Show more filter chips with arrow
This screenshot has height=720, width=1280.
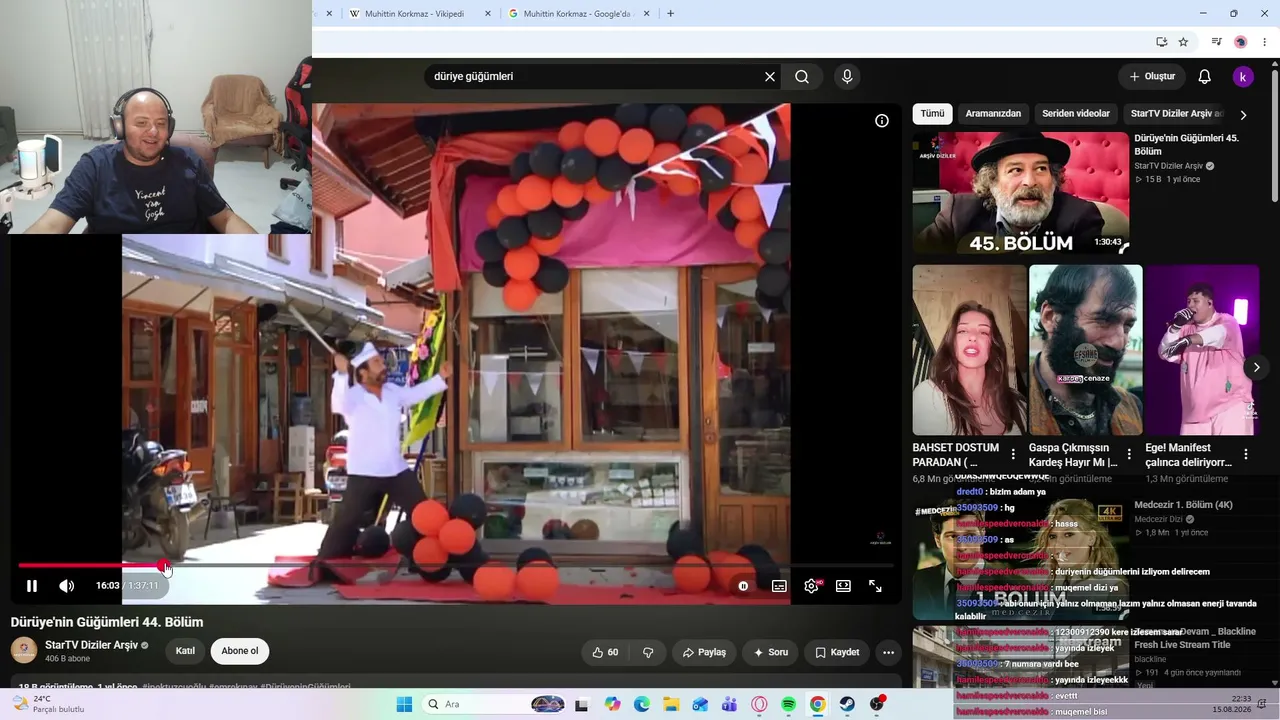click(1243, 115)
